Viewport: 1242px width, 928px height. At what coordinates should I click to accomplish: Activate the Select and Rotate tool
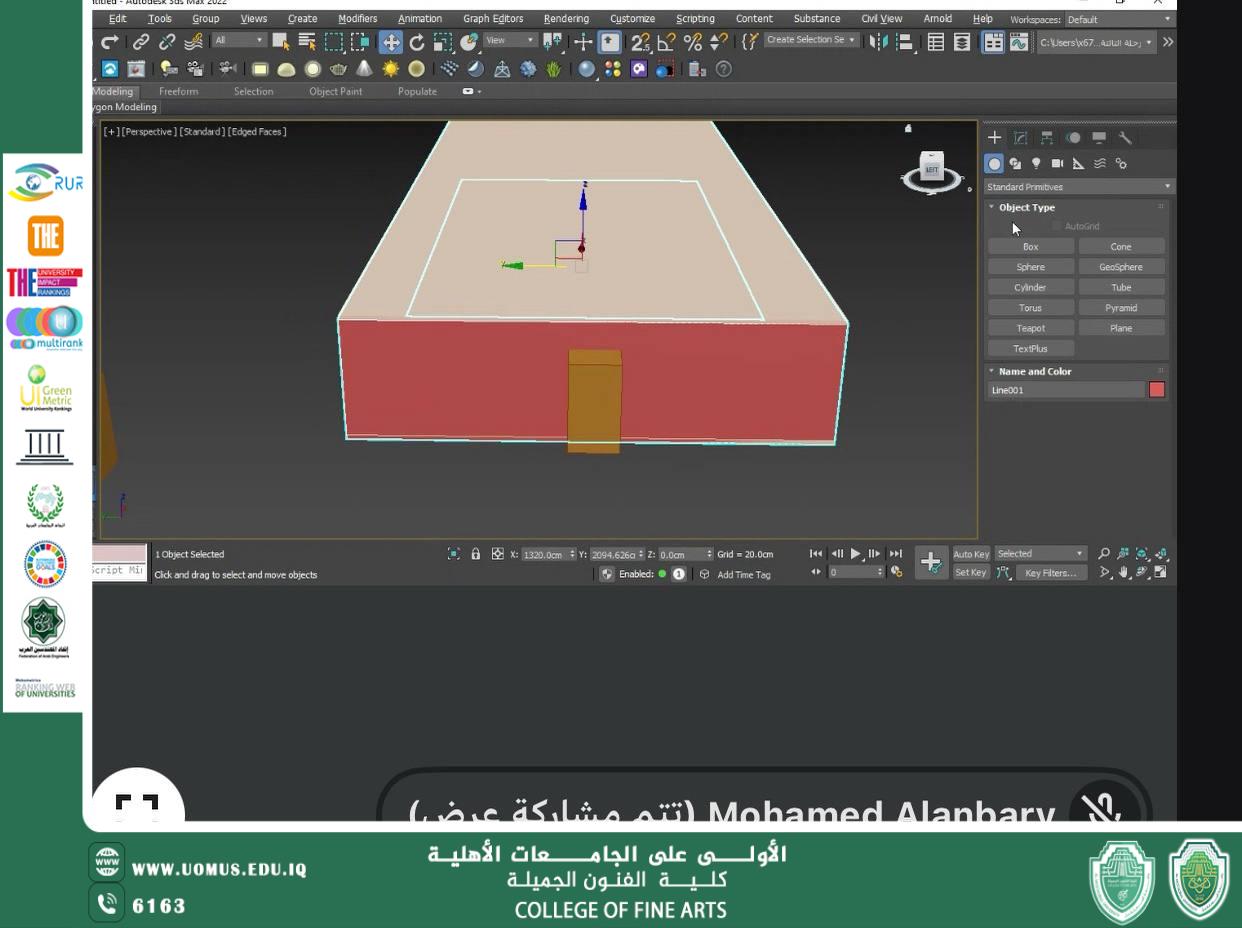coord(417,42)
